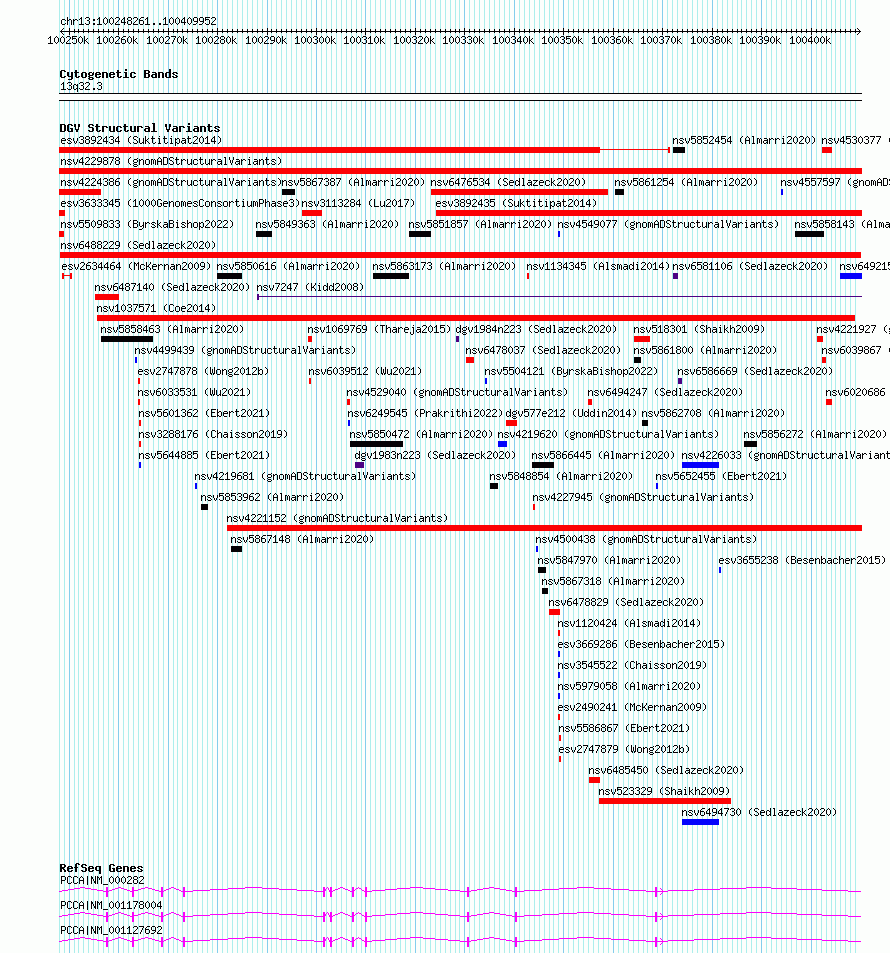Open the nsv4229878 (gnomADStructuralVariants) variant label
Viewport: 890px width, 953px height.
pyautogui.click(x=171, y=162)
